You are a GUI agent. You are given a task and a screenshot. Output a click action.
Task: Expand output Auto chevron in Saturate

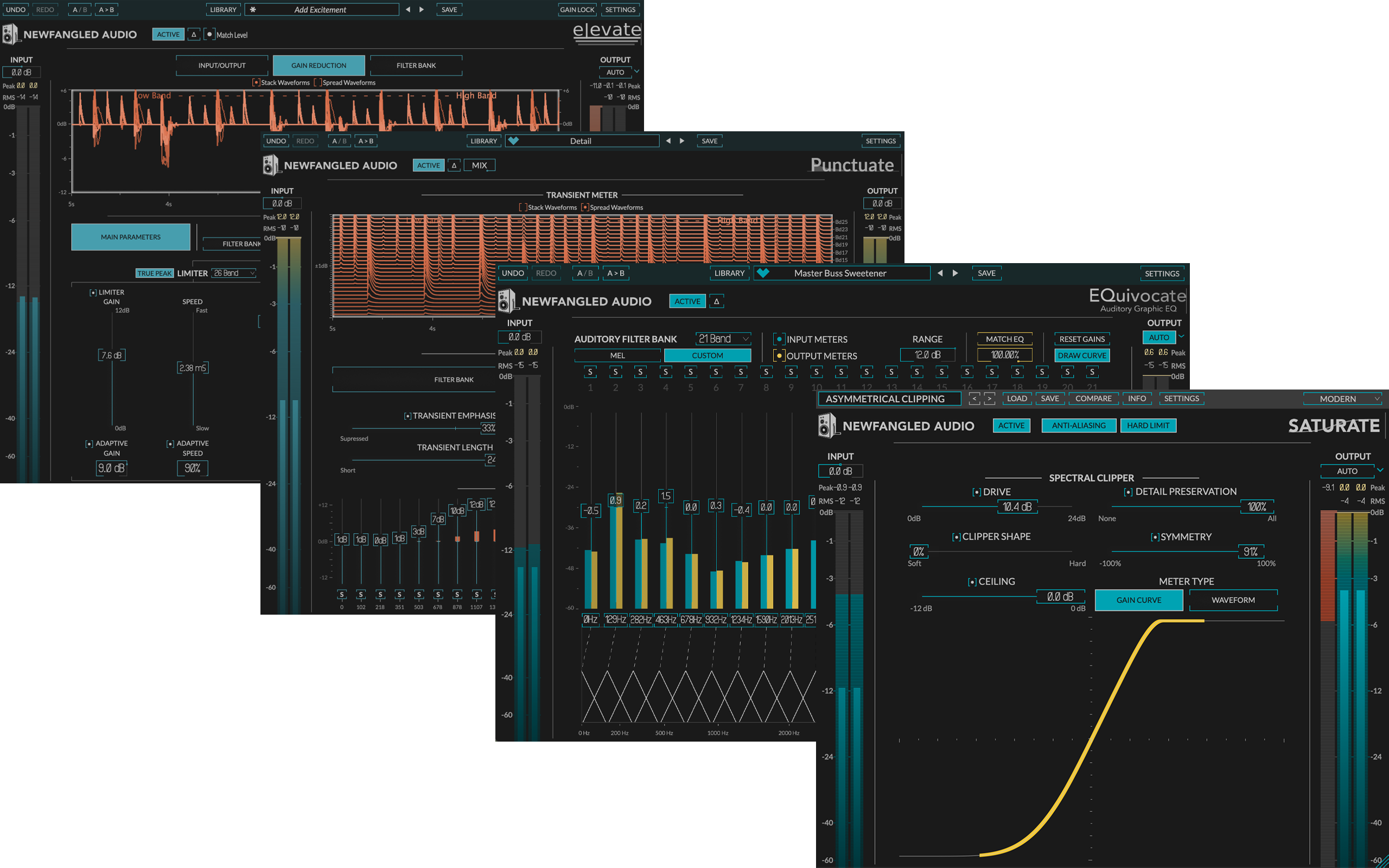pyautogui.click(x=1380, y=470)
